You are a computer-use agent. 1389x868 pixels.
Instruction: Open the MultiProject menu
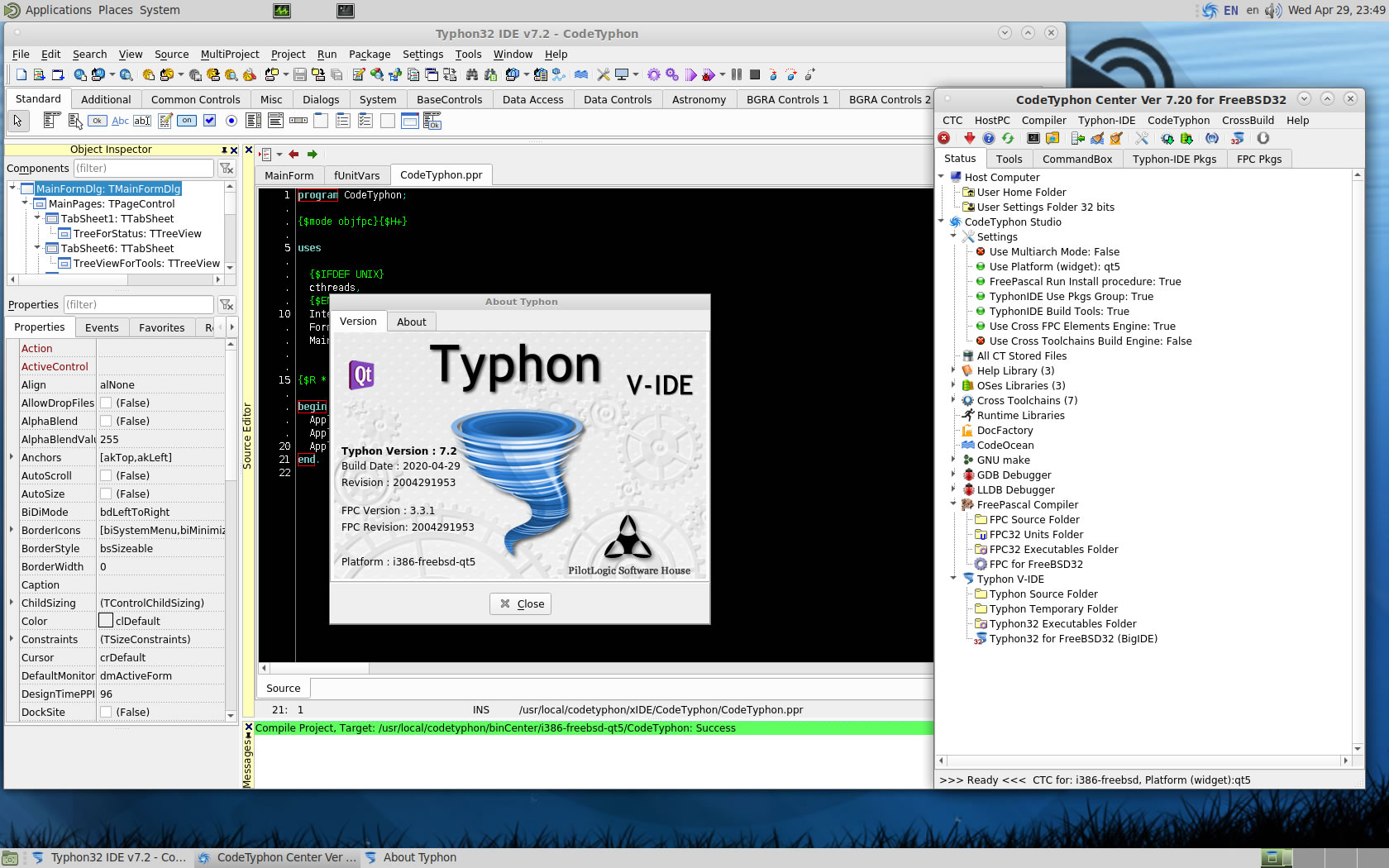point(230,55)
